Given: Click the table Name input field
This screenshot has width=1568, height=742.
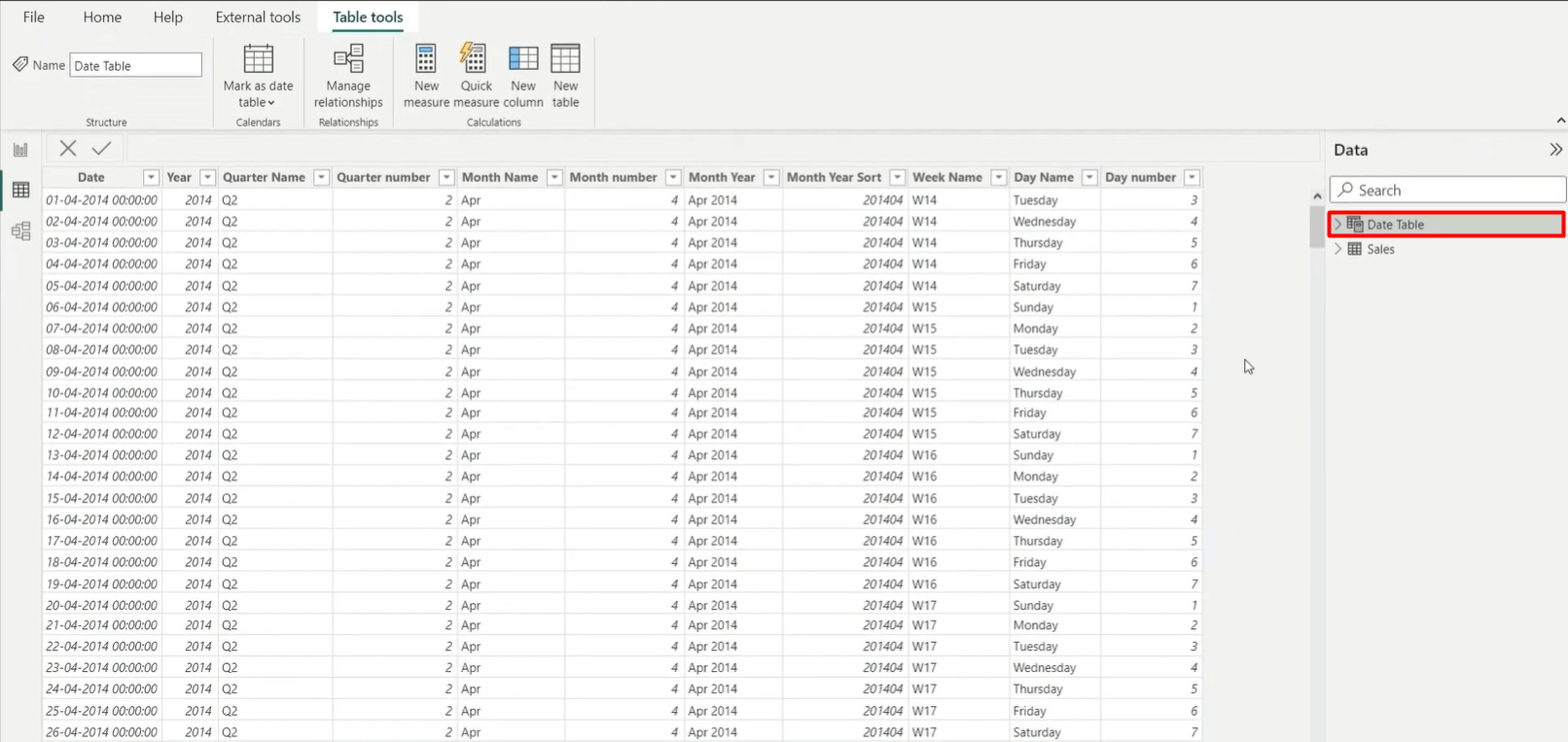Looking at the screenshot, I should [135, 65].
